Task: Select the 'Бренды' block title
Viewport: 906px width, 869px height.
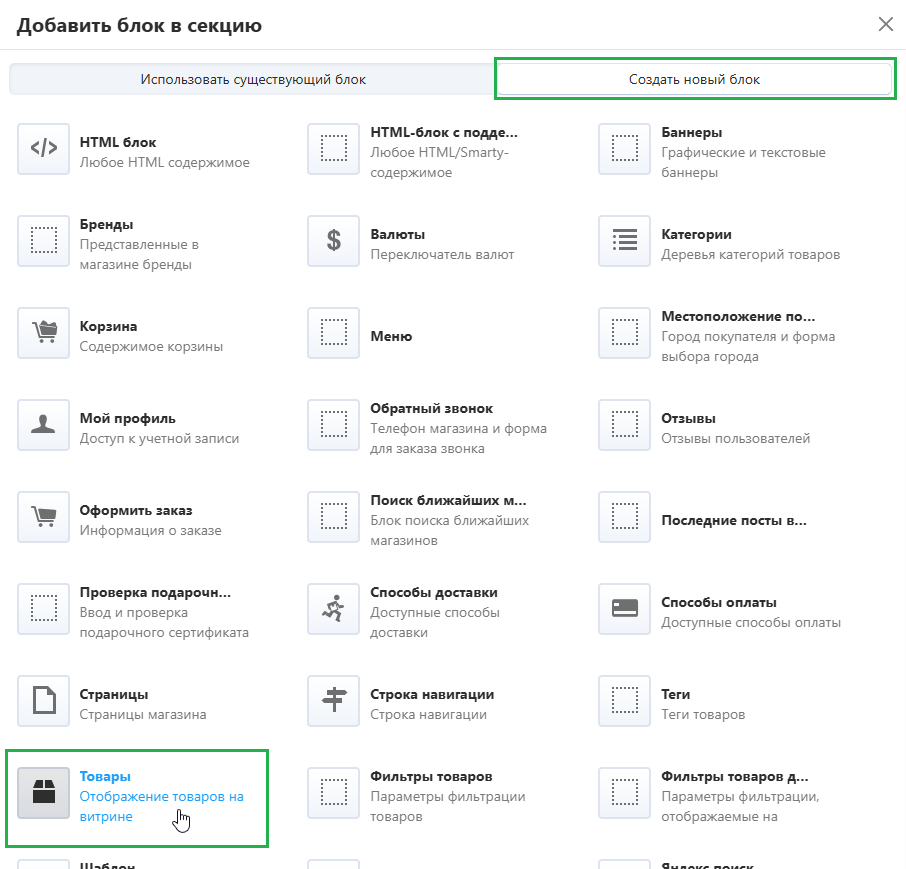Action: tap(106, 224)
